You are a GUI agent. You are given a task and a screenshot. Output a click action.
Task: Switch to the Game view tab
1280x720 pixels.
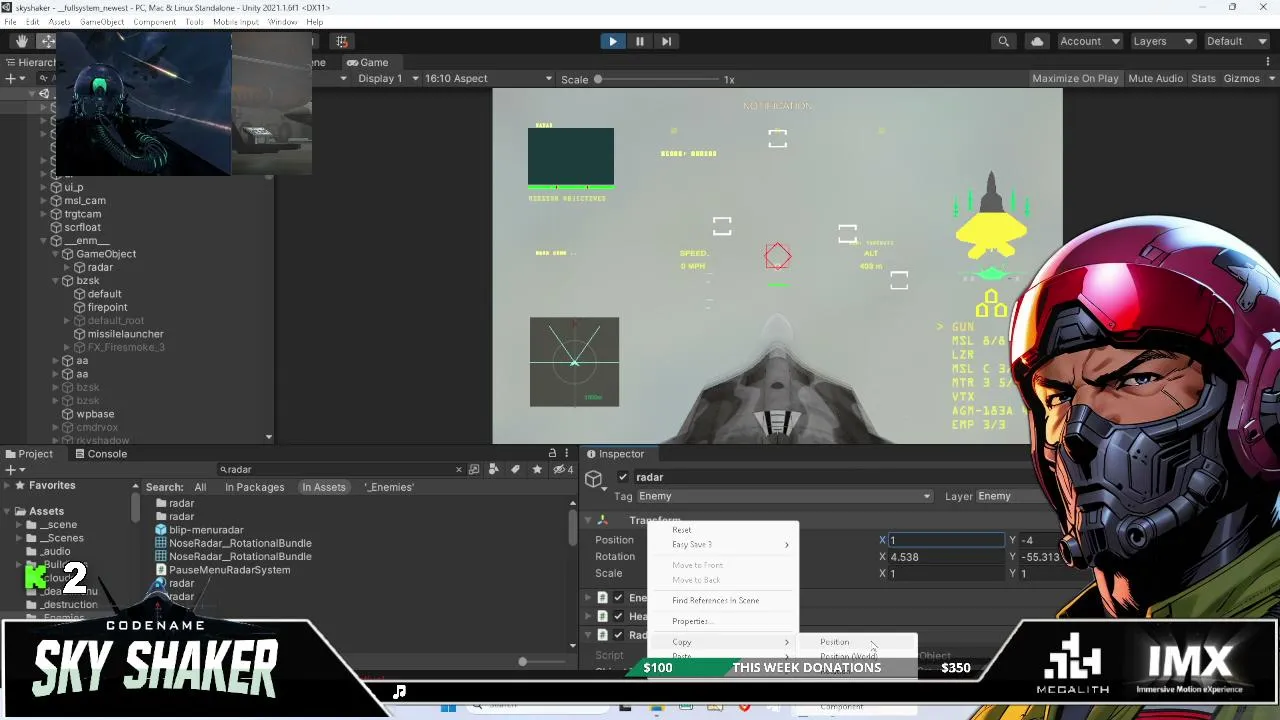click(368, 62)
